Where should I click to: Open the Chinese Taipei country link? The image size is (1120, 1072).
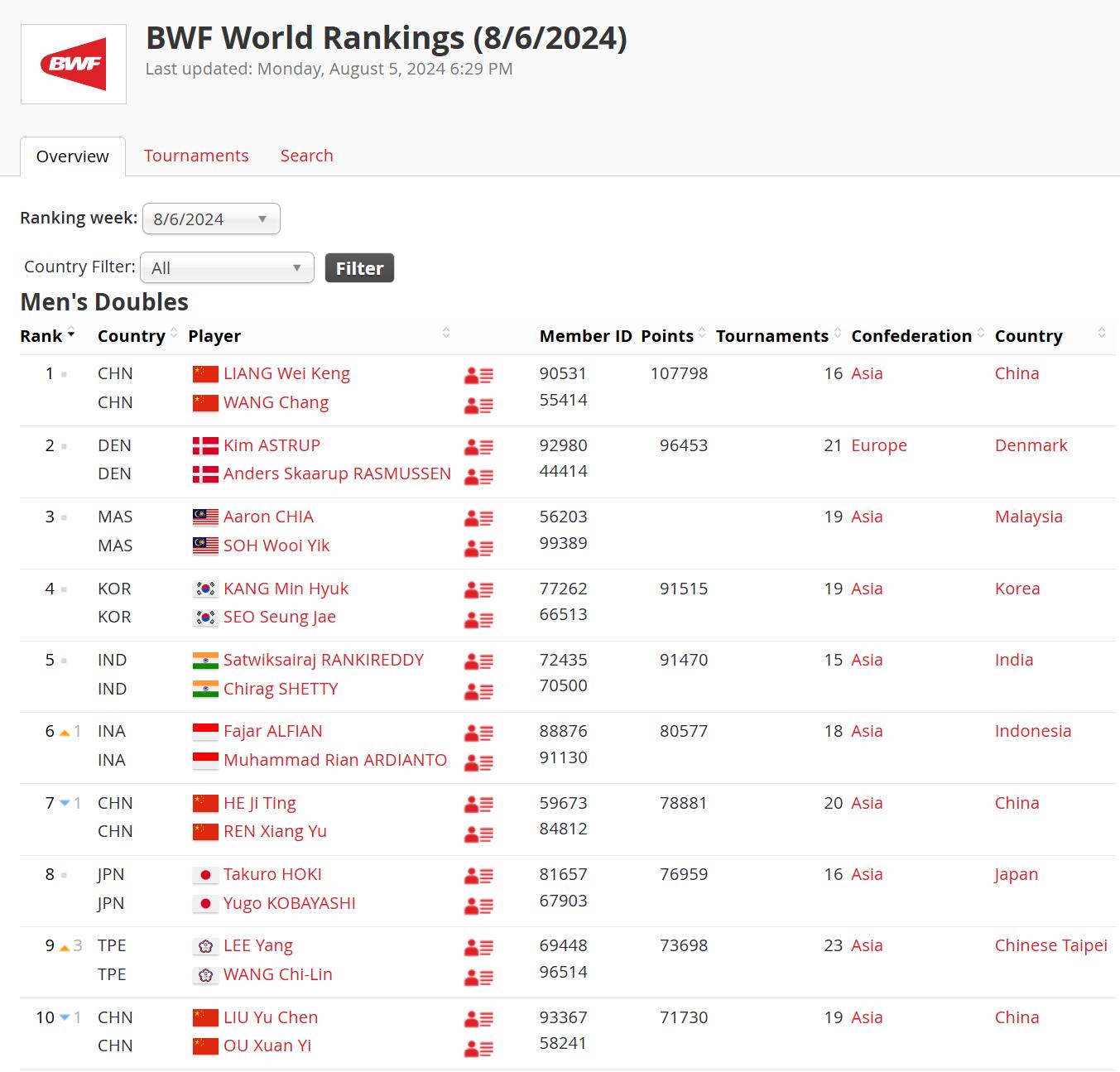click(x=1051, y=945)
